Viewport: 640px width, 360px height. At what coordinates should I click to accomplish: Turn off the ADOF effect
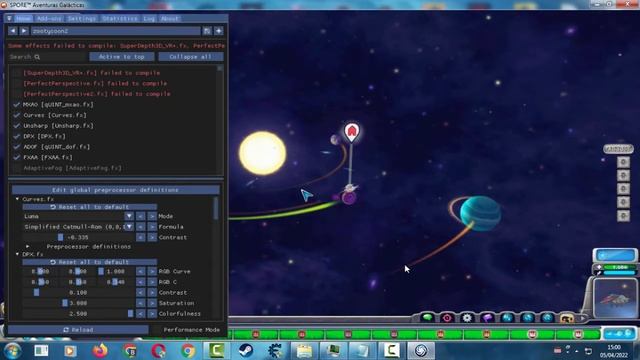click(16, 147)
